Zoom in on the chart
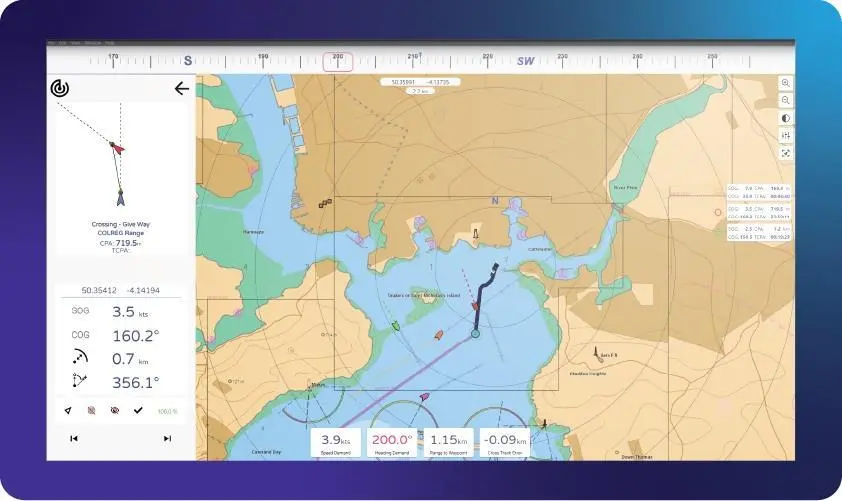This screenshot has height=501, width=842. pyautogui.click(x=786, y=83)
